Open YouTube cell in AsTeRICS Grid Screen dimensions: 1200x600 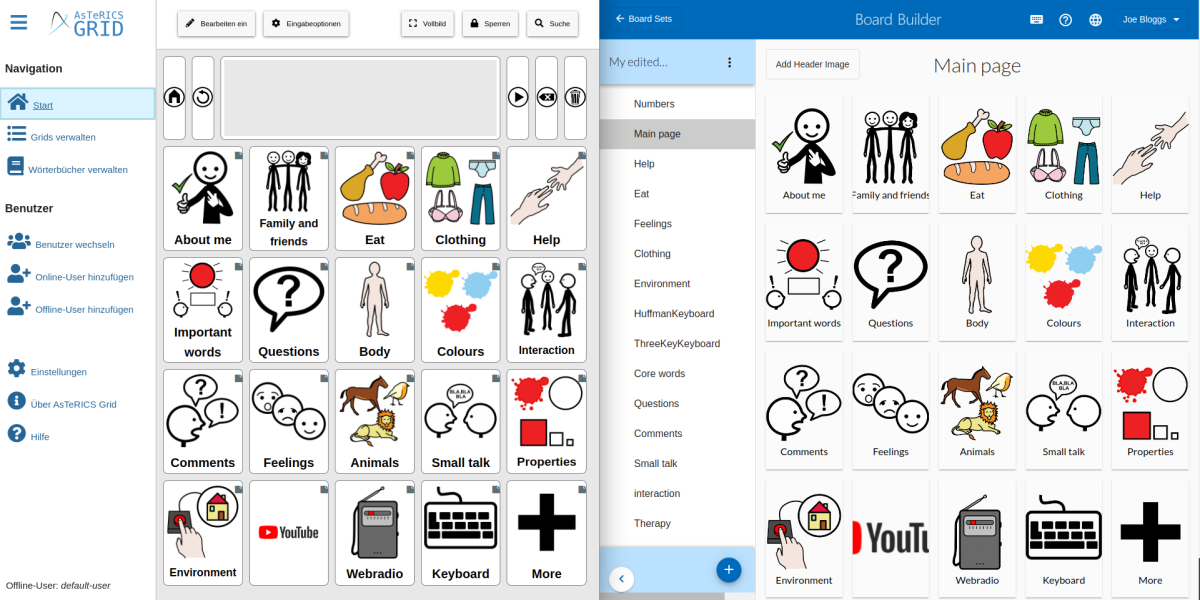click(x=289, y=533)
